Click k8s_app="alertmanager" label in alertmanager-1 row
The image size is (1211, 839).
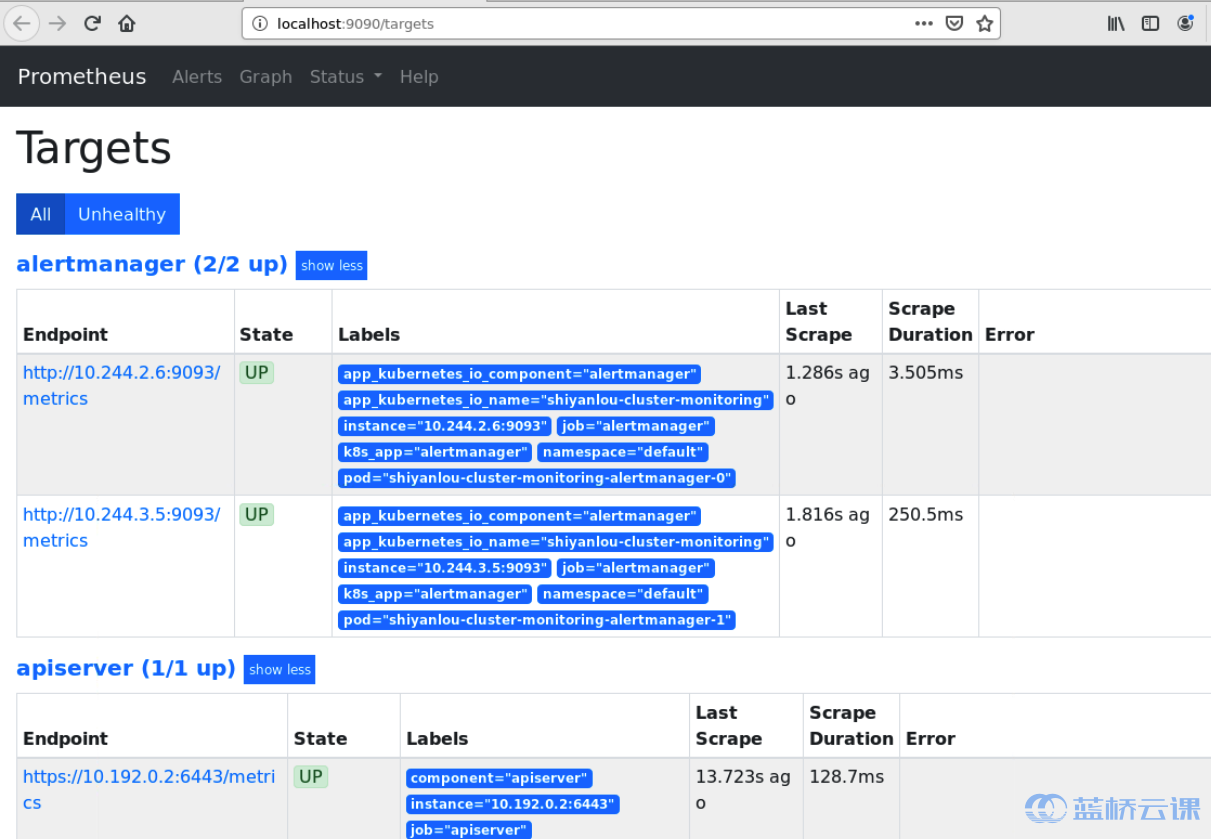pos(435,594)
